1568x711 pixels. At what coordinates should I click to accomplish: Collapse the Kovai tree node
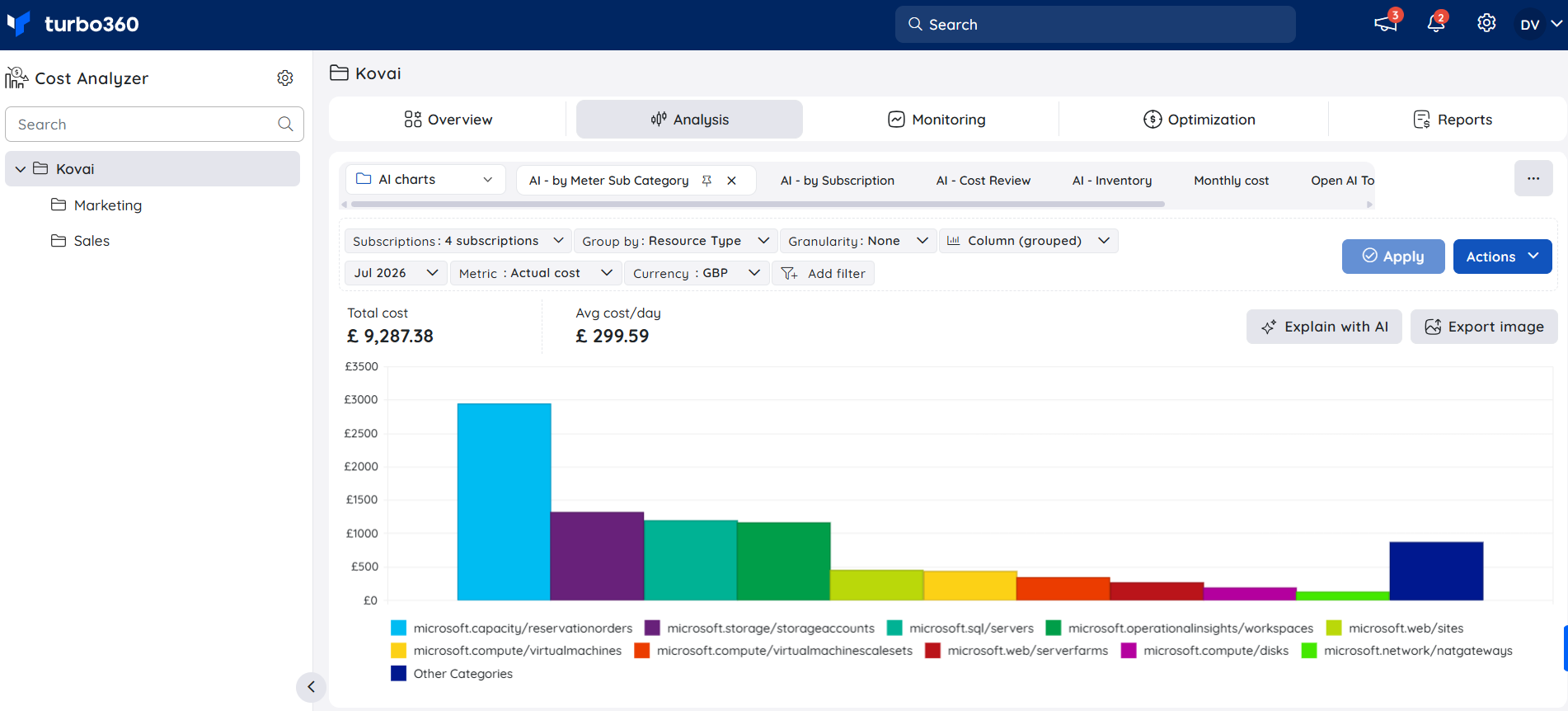[21, 169]
